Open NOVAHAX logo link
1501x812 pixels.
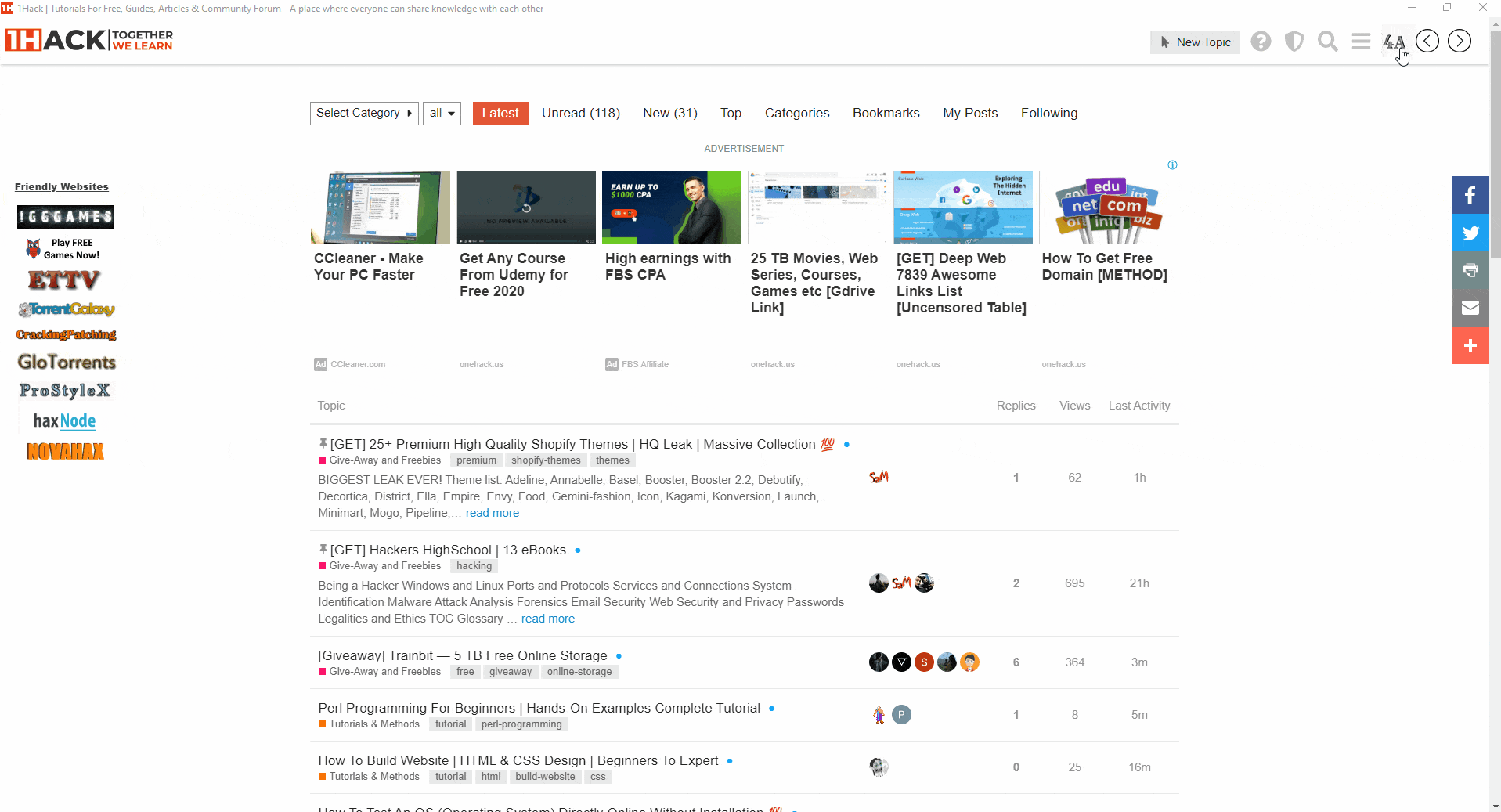pos(66,452)
